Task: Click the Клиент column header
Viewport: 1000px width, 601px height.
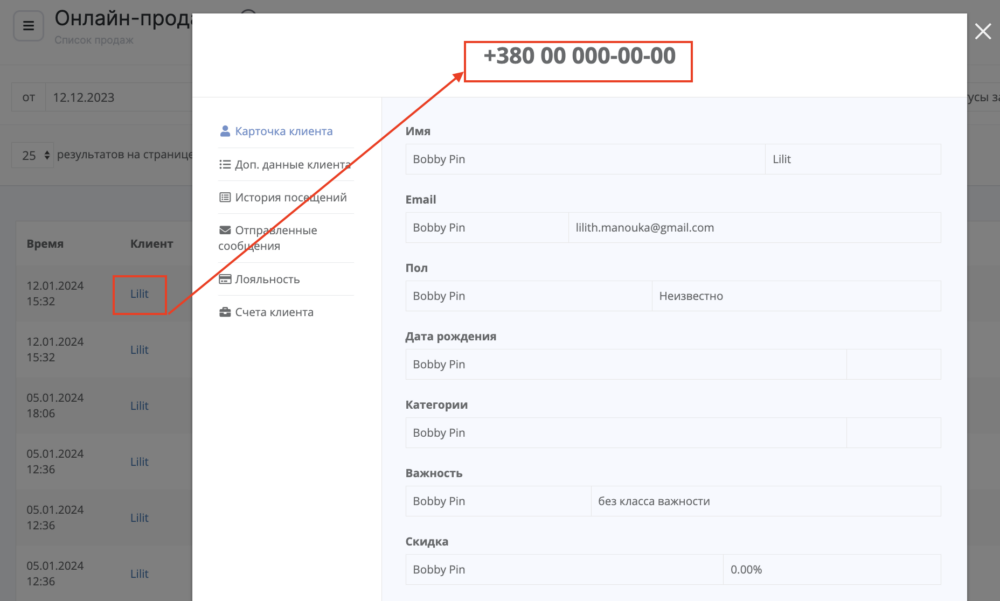Action: (151, 244)
